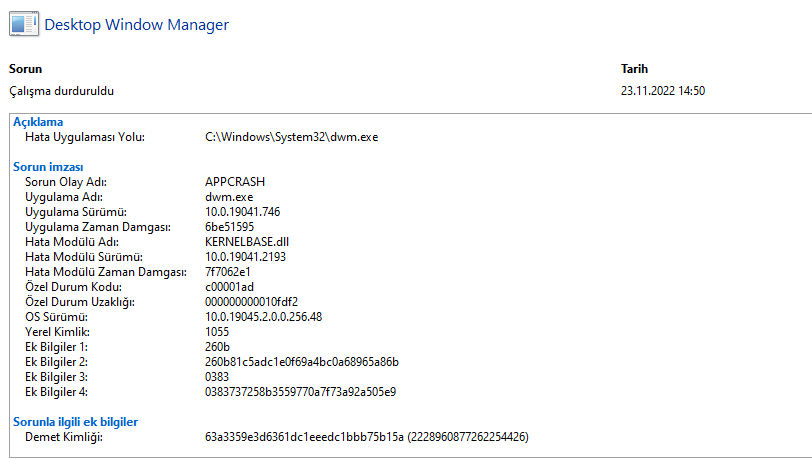This screenshot has height=459, width=812.
Task: Click the Desktop Window Manager title text
Action: pos(136,24)
